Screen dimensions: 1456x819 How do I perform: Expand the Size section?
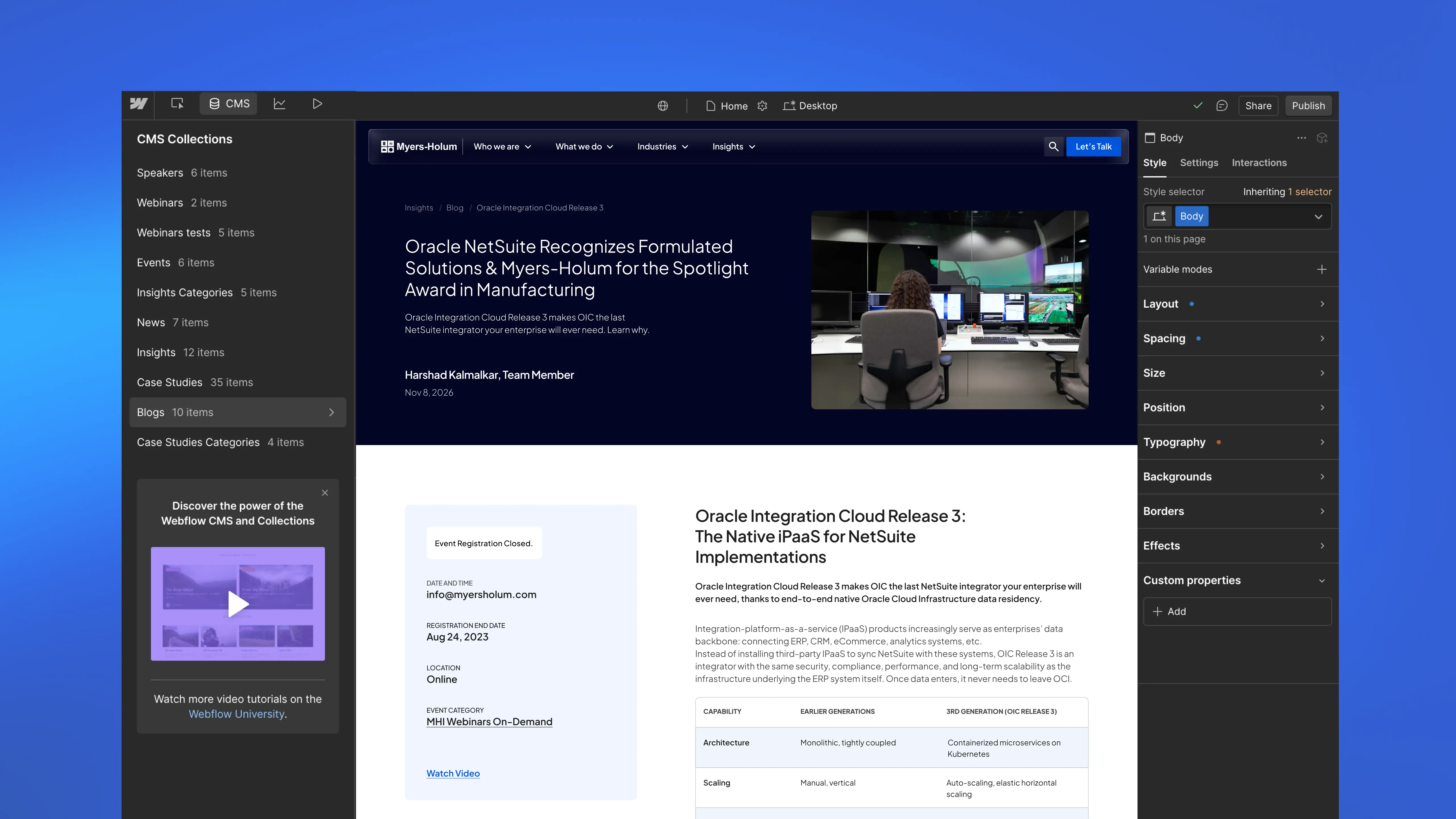coord(1238,373)
